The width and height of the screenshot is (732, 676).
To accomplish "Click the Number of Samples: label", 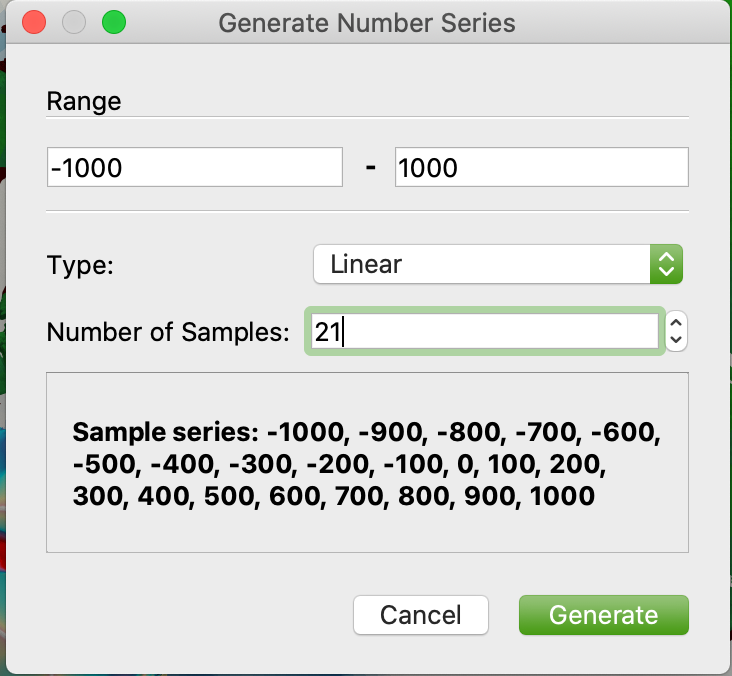I will (x=168, y=332).
